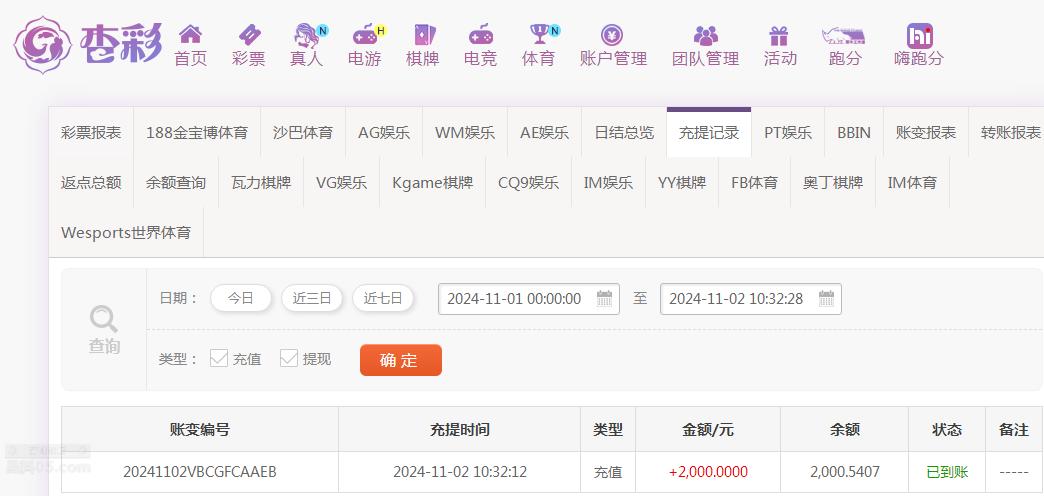Viewport: 1044px width, 496px height.
Task: Select the 彩票 lottery ticket icon
Action: (x=249, y=34)
